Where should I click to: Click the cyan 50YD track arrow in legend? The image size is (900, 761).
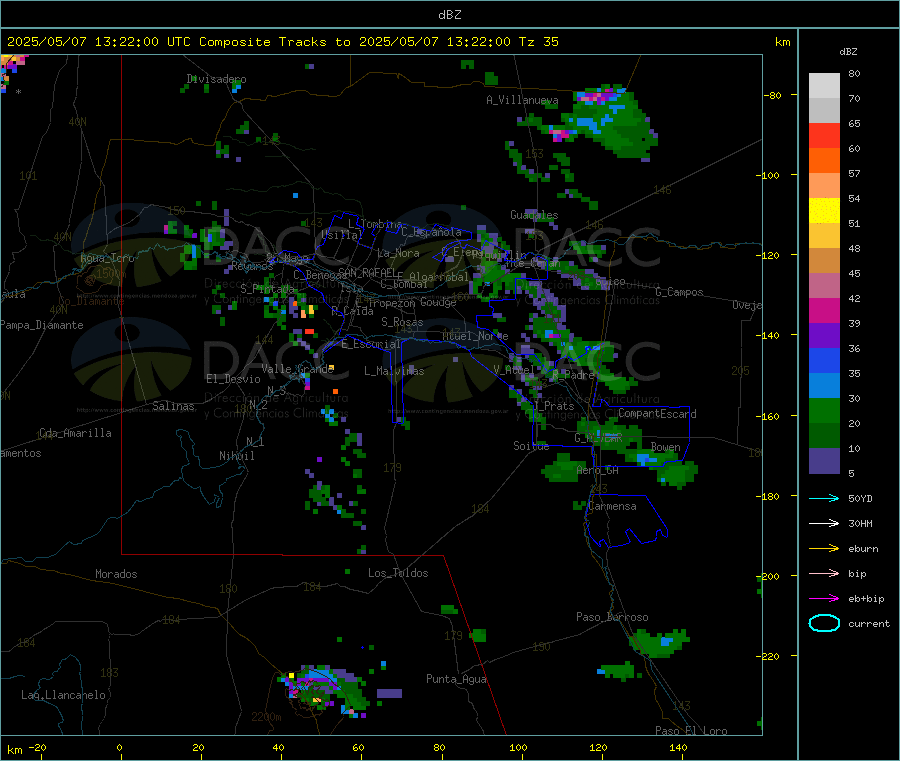pyautogui.click(x=824, y=498)
